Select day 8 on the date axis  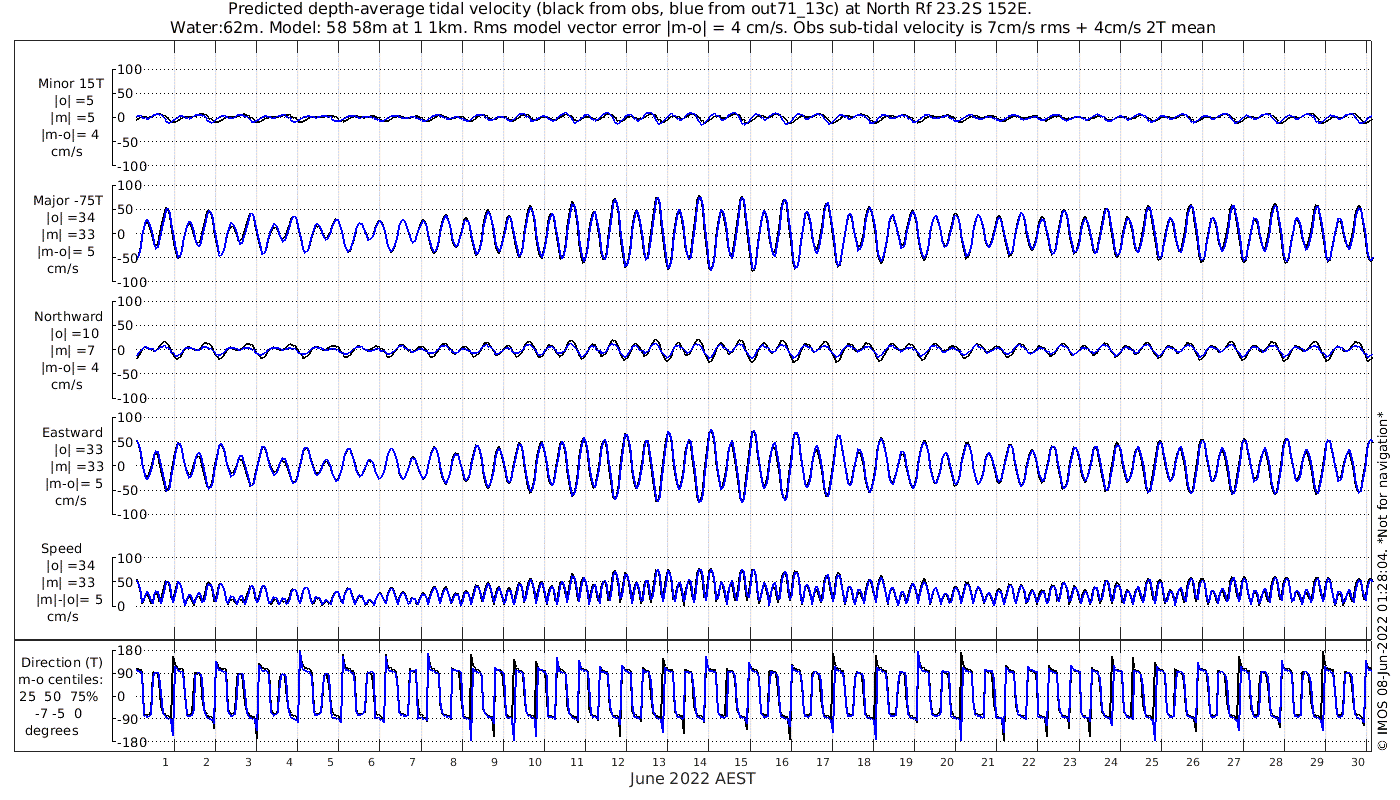pyautogui.click(x=453, y=762)
